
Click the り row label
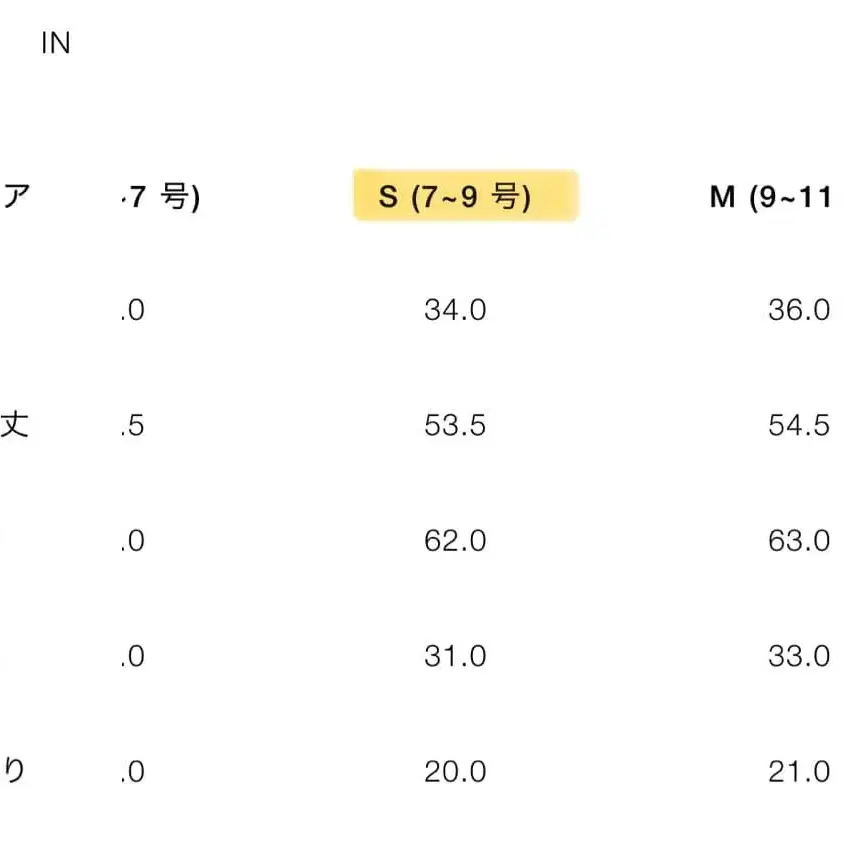pos(16,771)
